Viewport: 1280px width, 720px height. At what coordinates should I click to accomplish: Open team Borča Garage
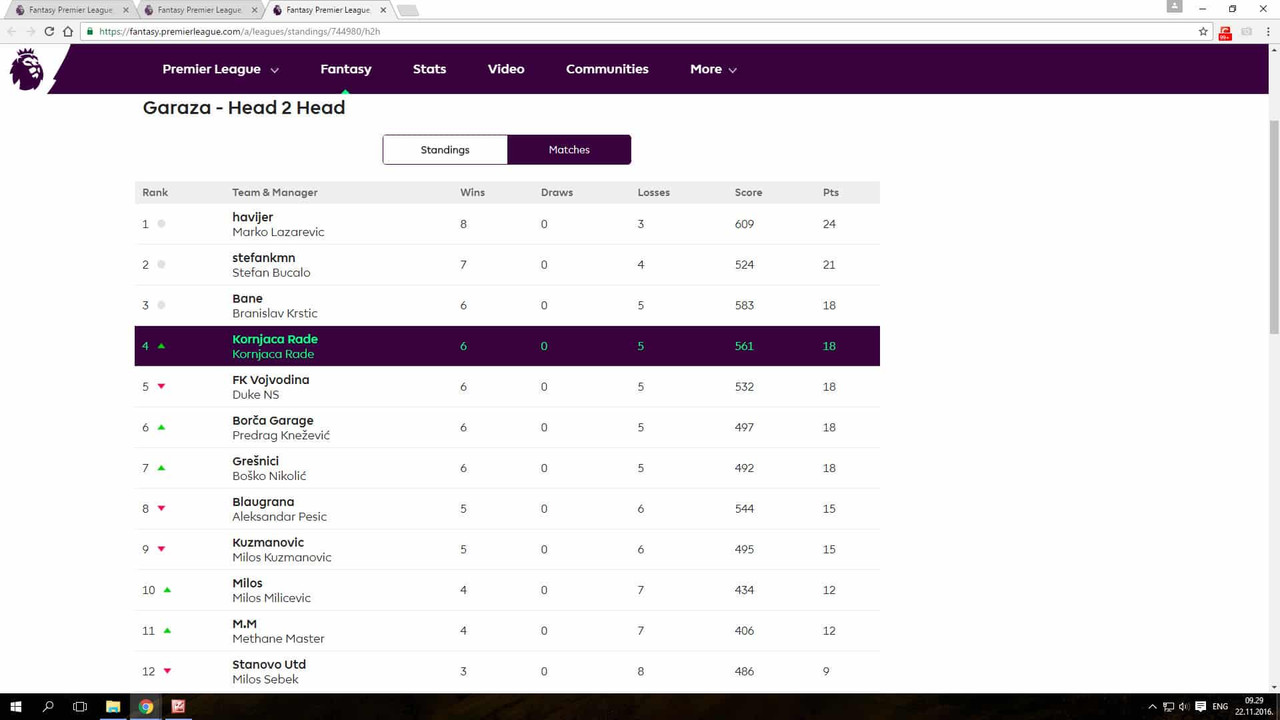(273, 420)
